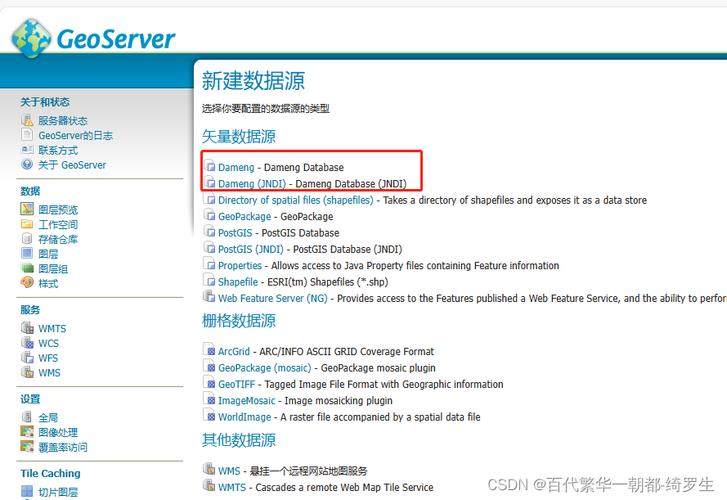Click the 工作空间 folder icon
727x500 pixels.
pyautogui.click(x=27, y=224)
